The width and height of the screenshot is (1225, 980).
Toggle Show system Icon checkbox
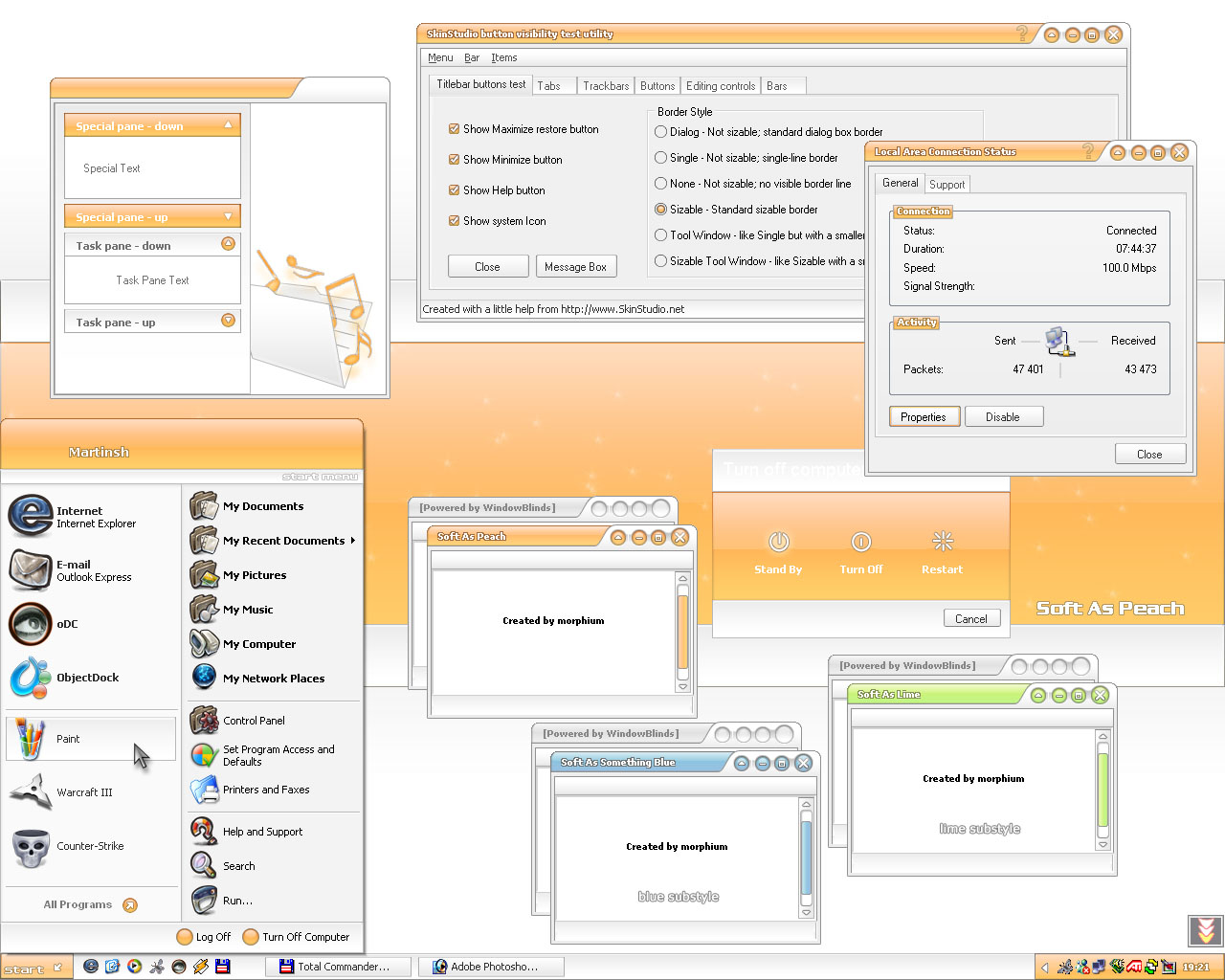pyautogui.click(x=455, y=221)
